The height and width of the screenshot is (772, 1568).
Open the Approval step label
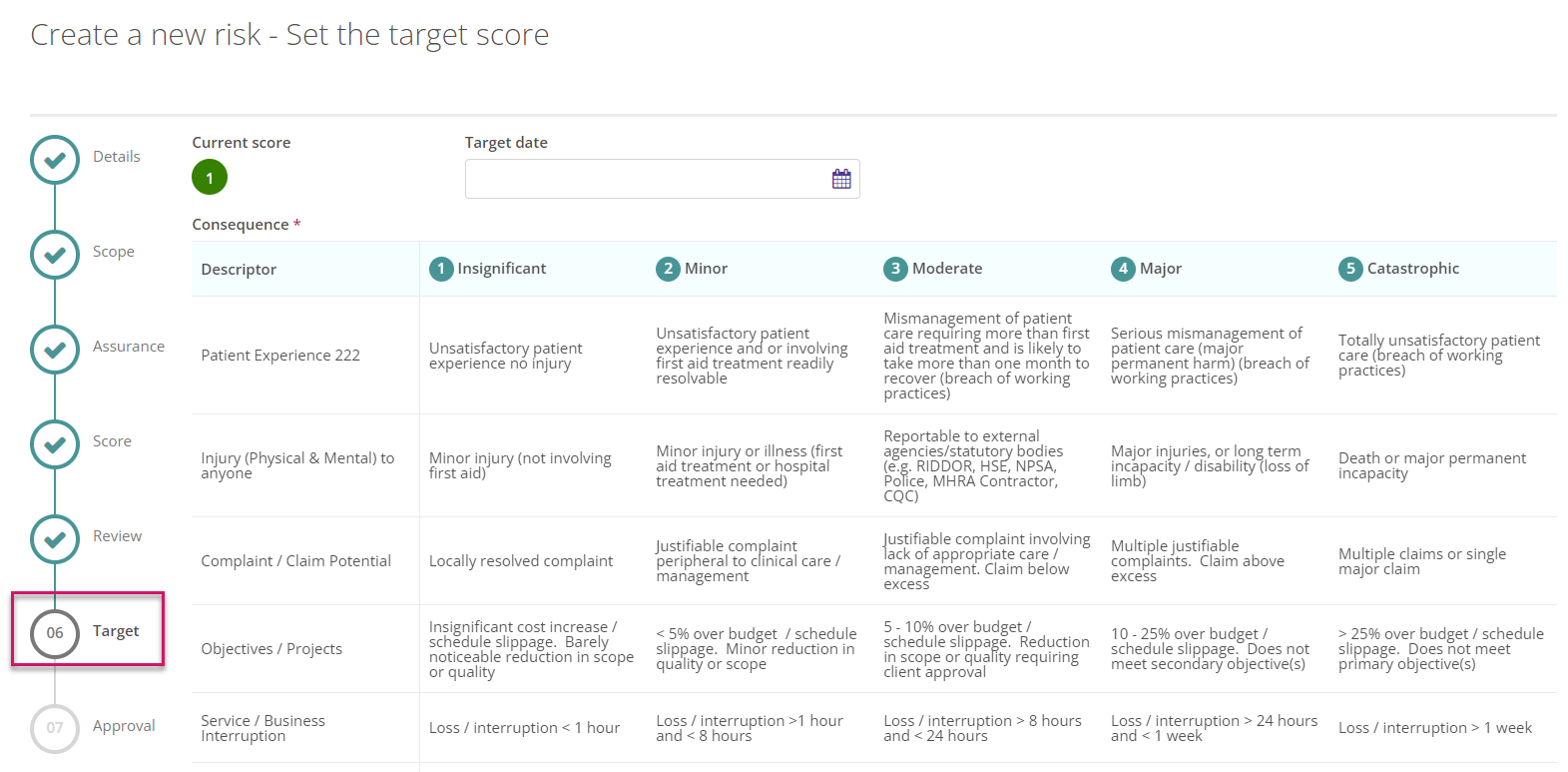124,726
